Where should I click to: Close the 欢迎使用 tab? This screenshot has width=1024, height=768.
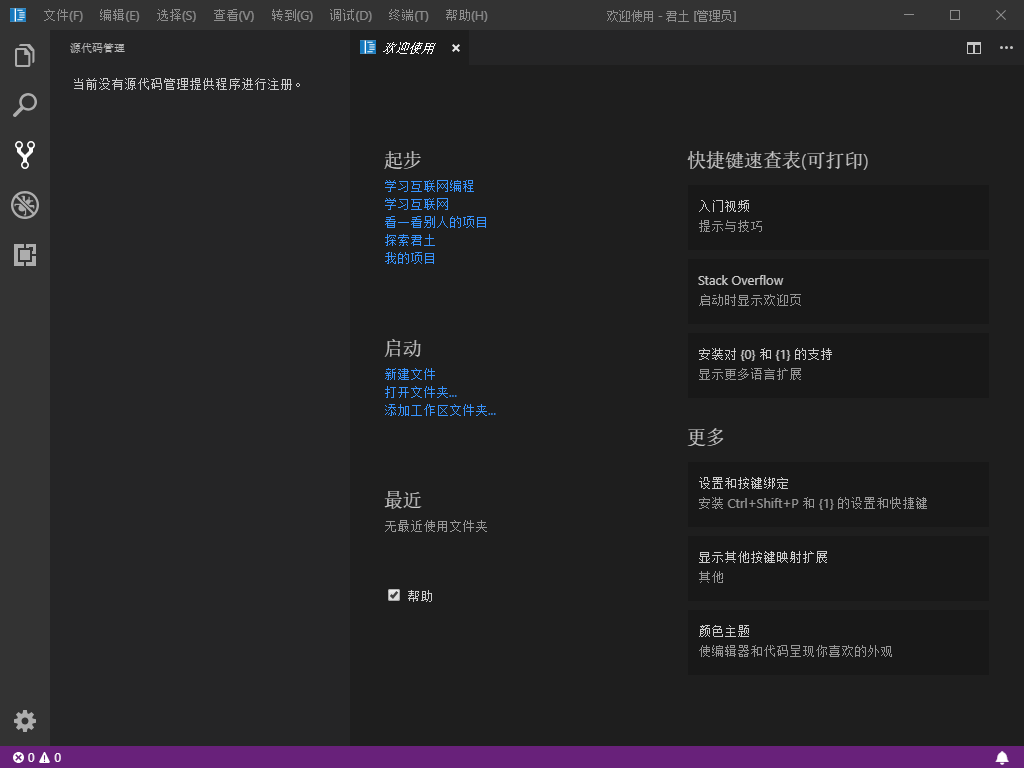(x=456, y=48)
